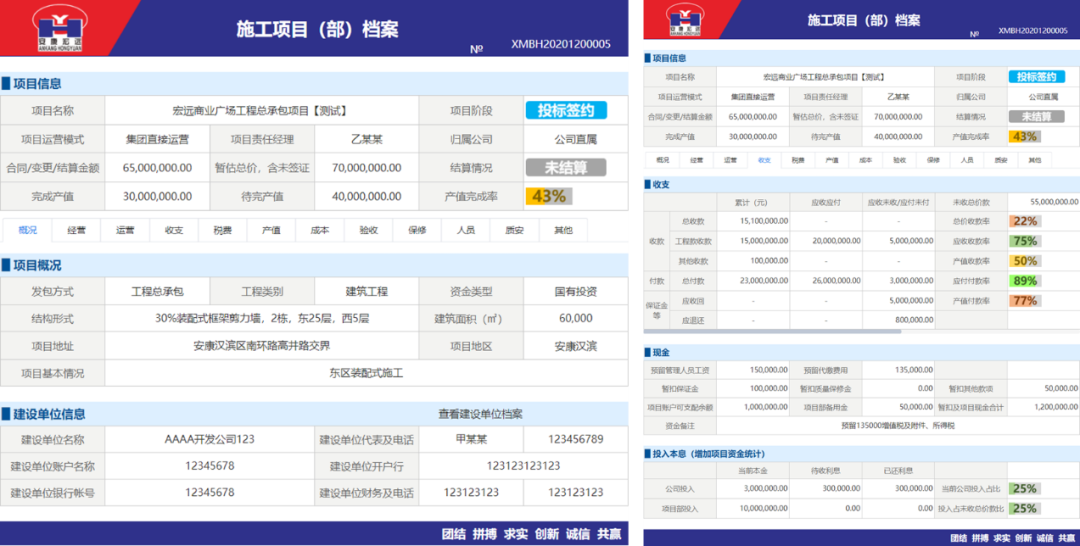Switch to the 税费 tab in left panel
This screenshot has width=1080, height=546.
coord(222,230)
